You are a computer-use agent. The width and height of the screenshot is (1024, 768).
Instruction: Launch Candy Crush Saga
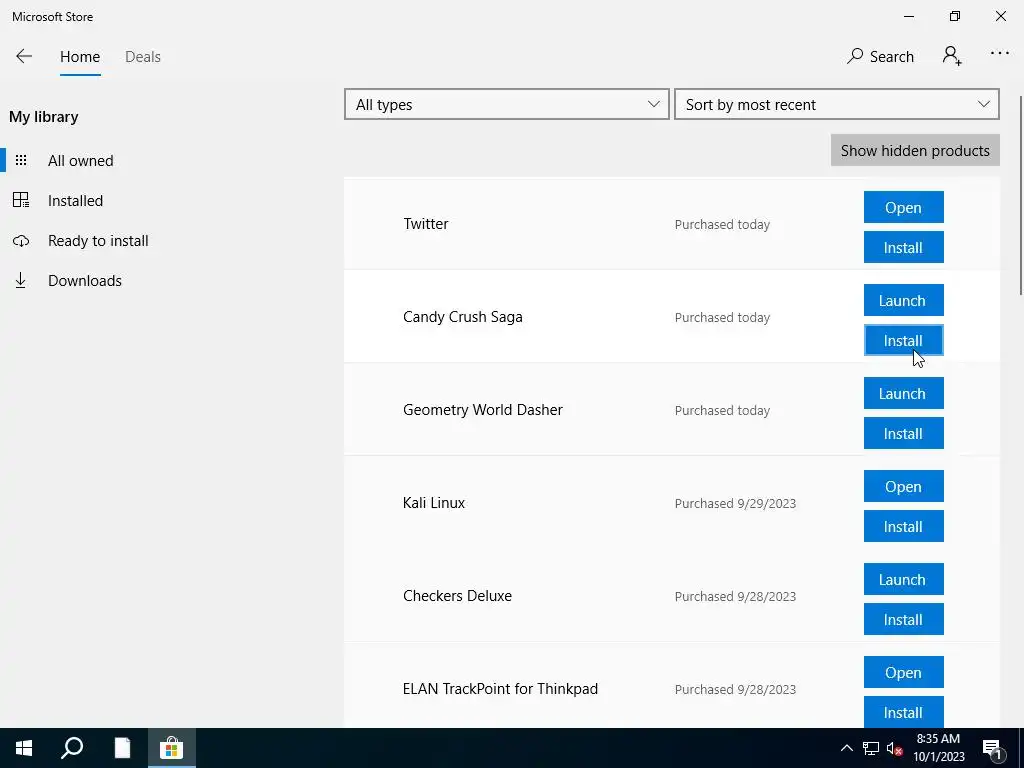pyautogui.click(x=903, y=300)
